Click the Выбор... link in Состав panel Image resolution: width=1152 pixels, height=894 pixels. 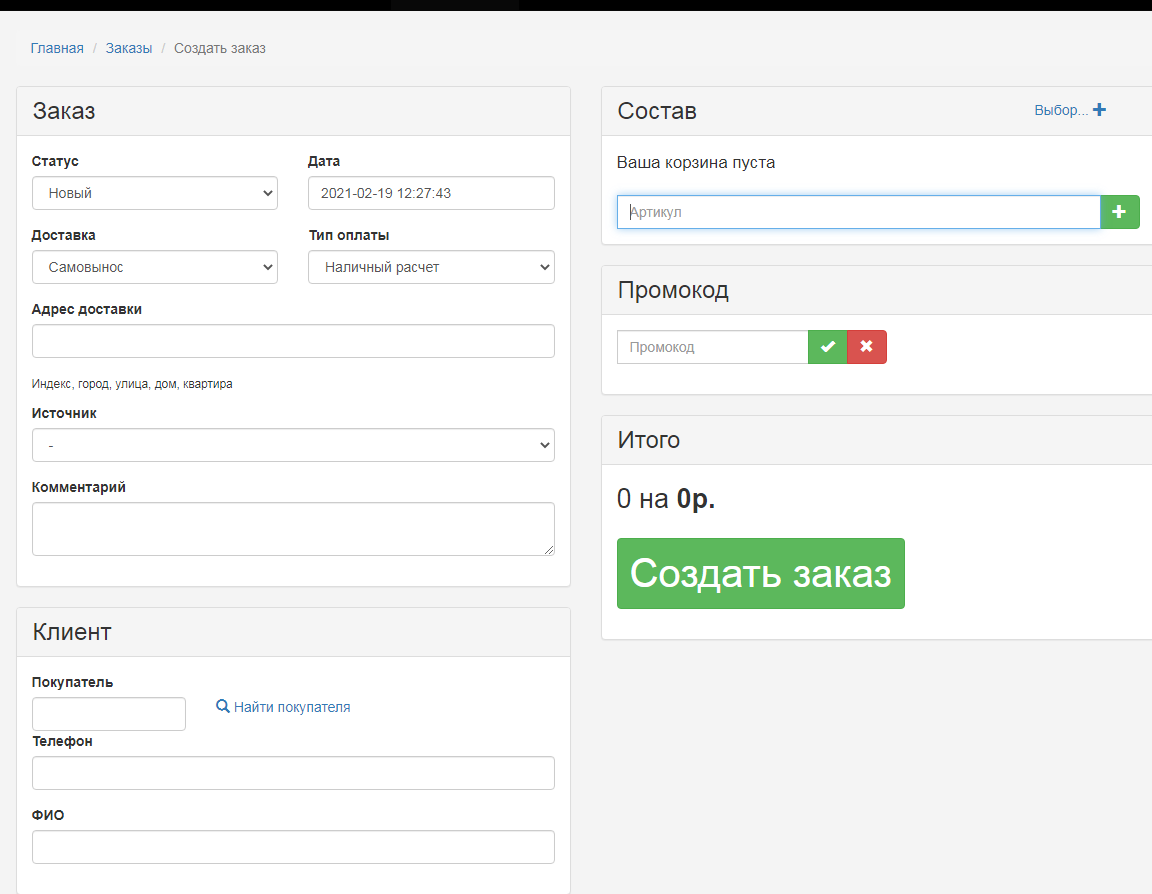(x=1061, y=110)
